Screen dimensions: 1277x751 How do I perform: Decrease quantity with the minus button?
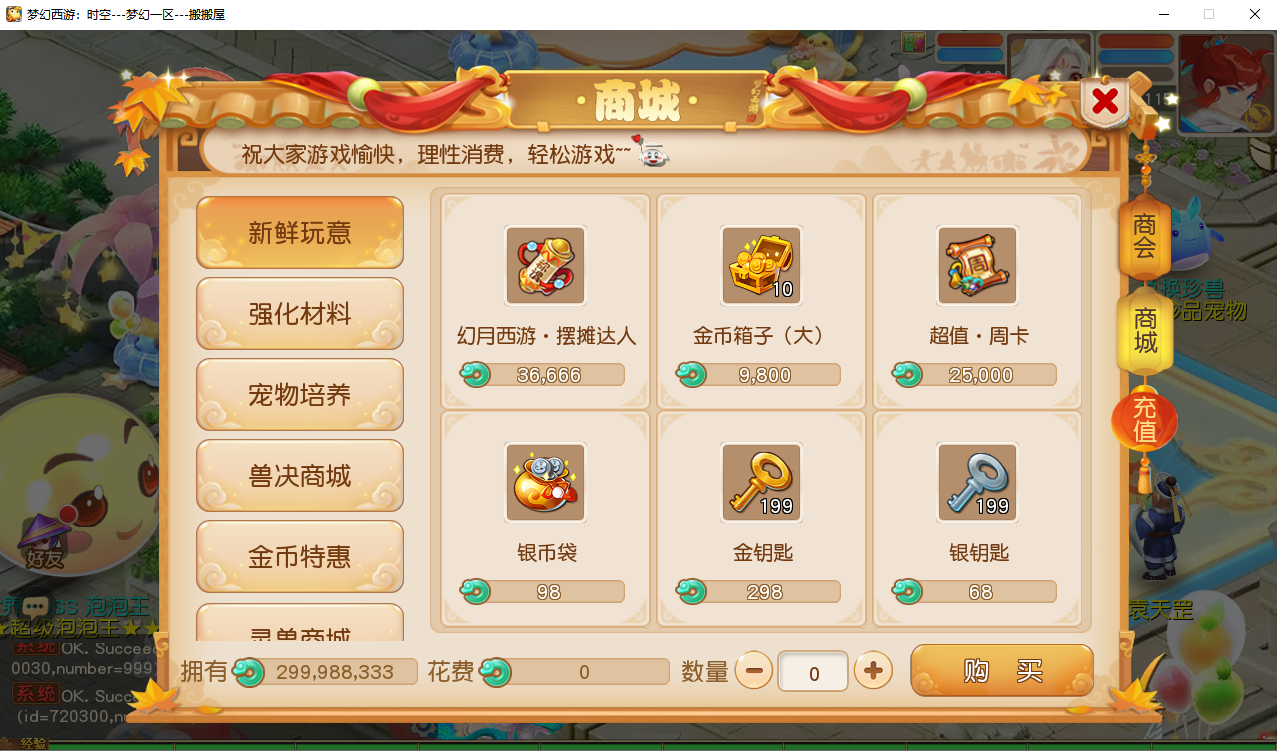(x=754, y=670)
